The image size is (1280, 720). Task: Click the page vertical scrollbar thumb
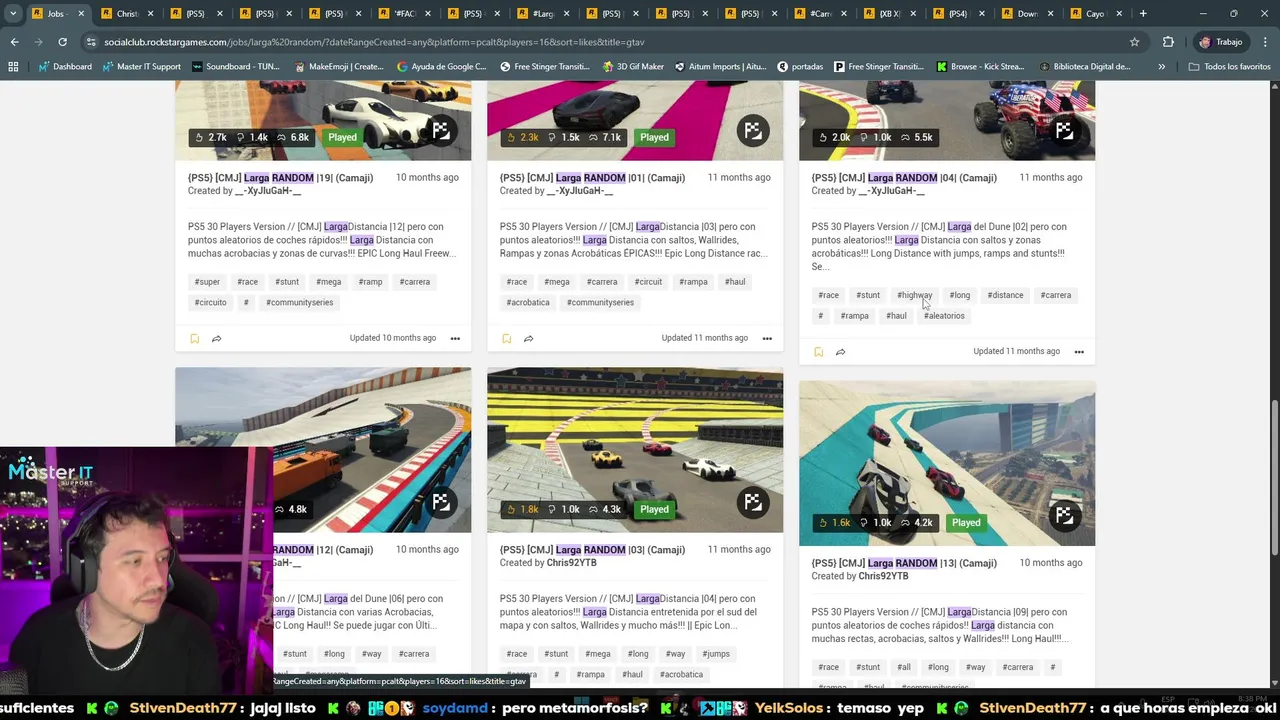(x=1274, y=478)
